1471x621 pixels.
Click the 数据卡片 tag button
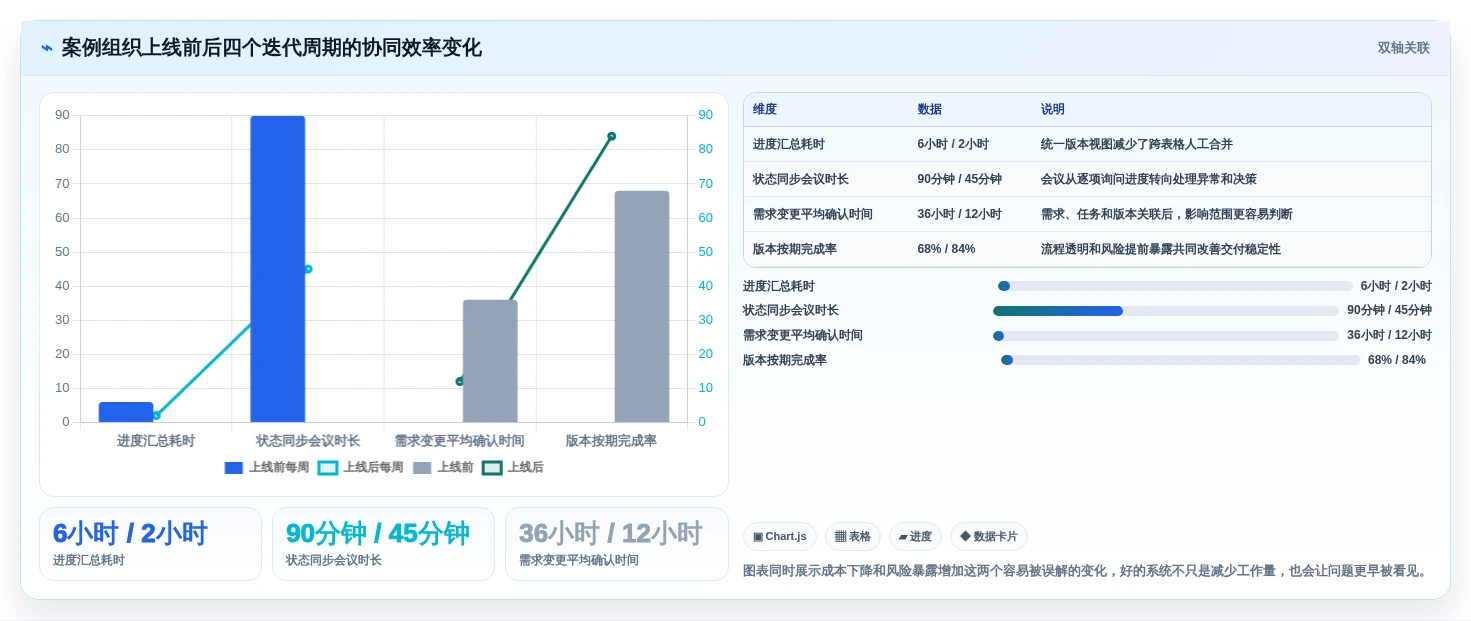pyautogui.click(x=989, y=537)
